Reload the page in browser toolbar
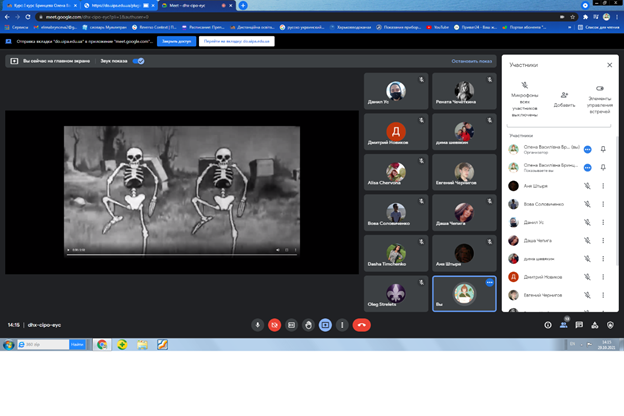This screenshot has height=416, width=624. [x=27, y=17]
